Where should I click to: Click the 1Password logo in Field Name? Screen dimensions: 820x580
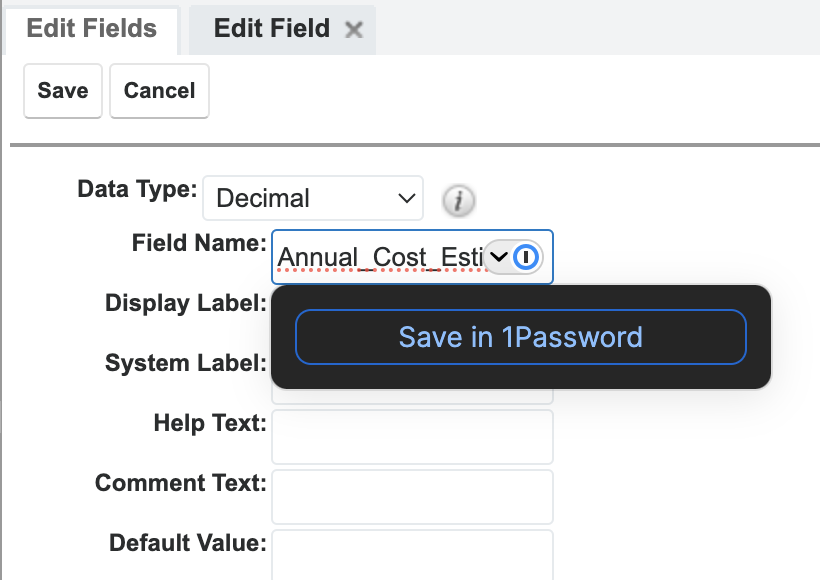pyautogui.click(x=527, y=257)
